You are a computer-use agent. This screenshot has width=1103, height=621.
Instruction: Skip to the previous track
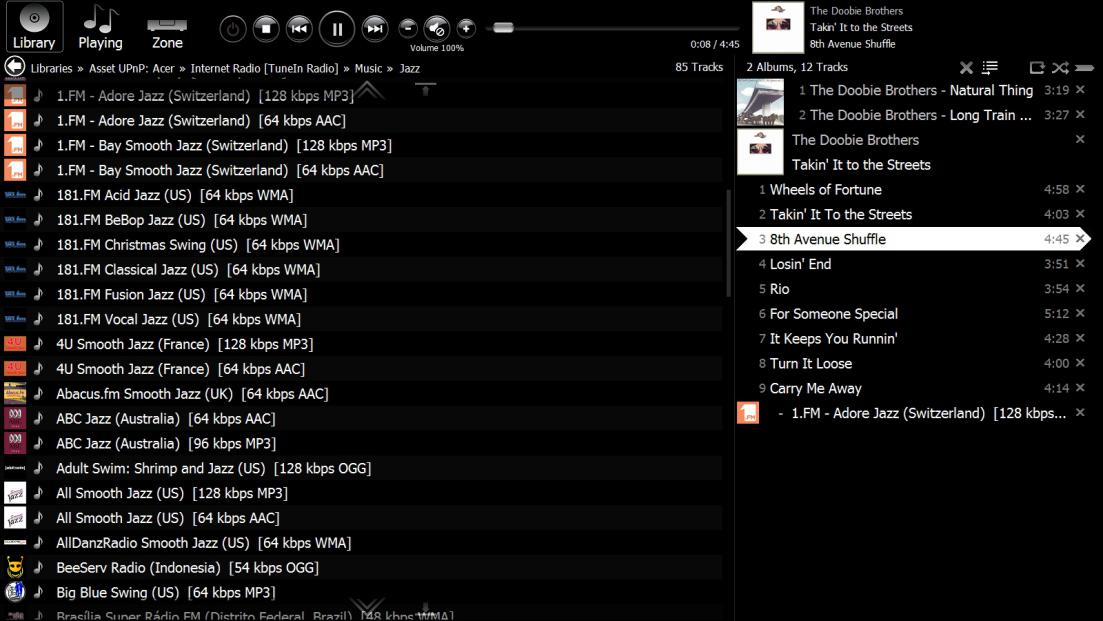click(298, 29)
